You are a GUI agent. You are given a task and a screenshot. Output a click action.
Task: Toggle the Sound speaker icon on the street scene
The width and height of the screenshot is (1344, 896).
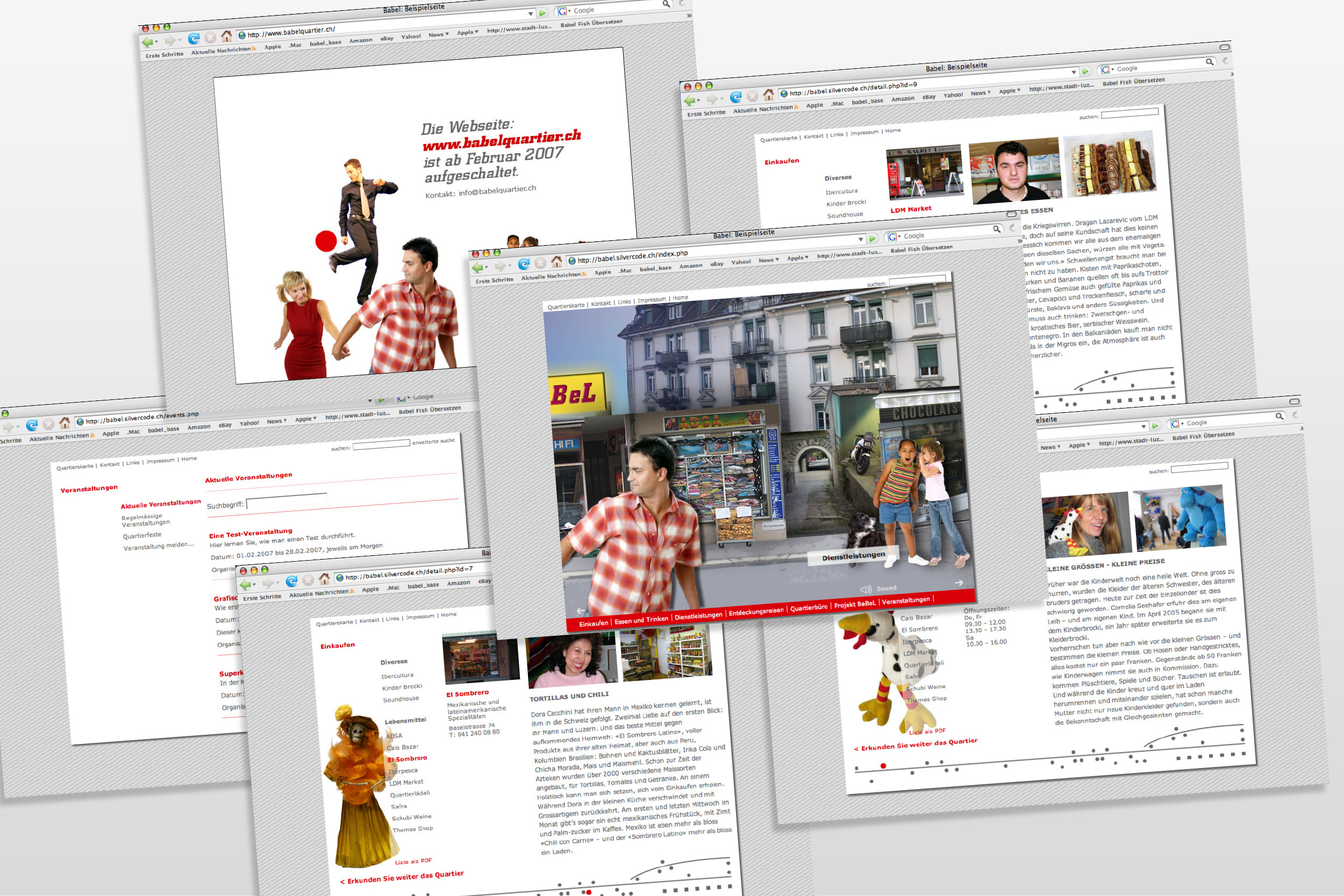[x=866, y=589]
